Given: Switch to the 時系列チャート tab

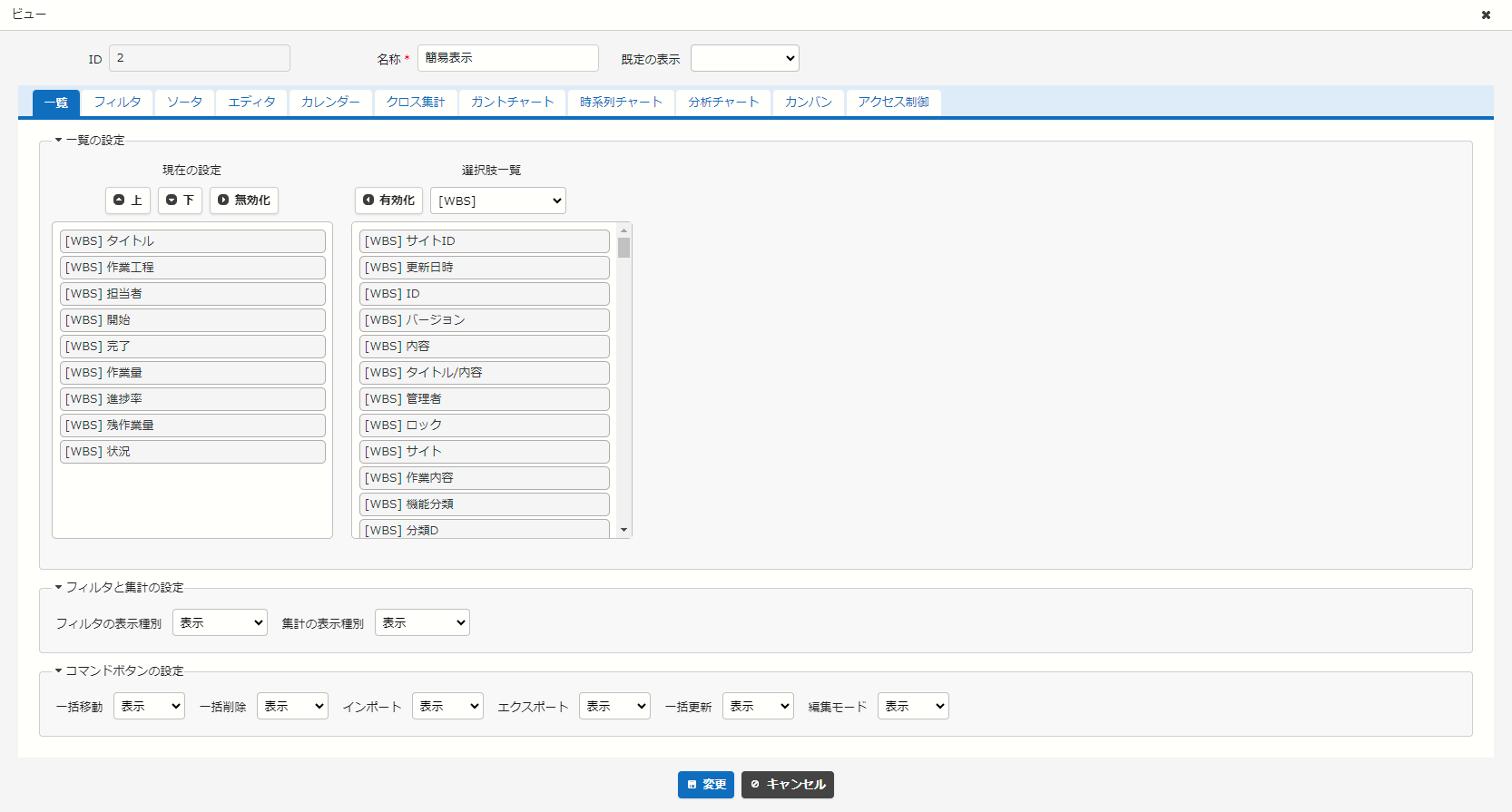Looking at the screenshot, I should [621, 103].
